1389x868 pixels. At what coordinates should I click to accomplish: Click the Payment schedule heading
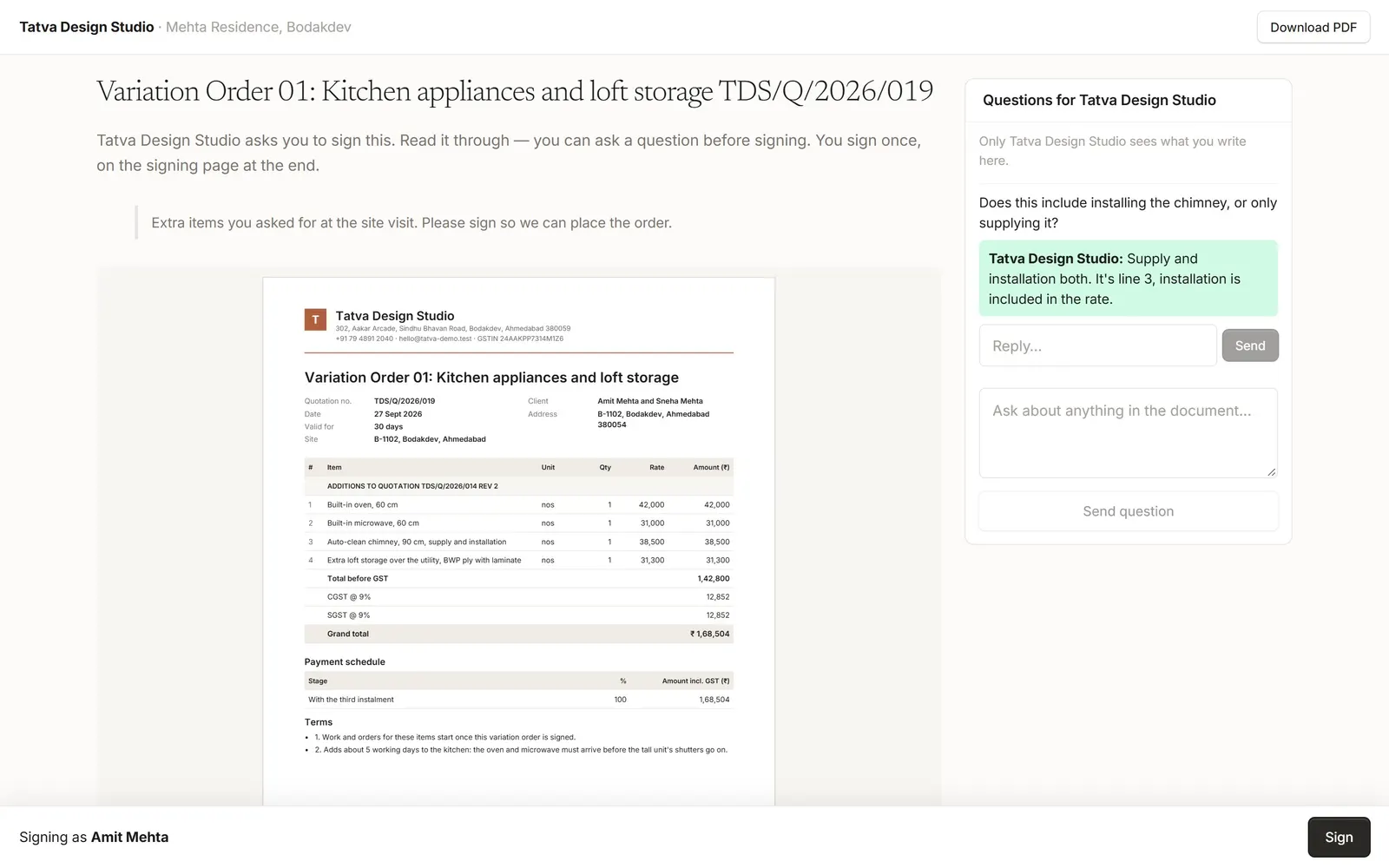coord(345,661)
